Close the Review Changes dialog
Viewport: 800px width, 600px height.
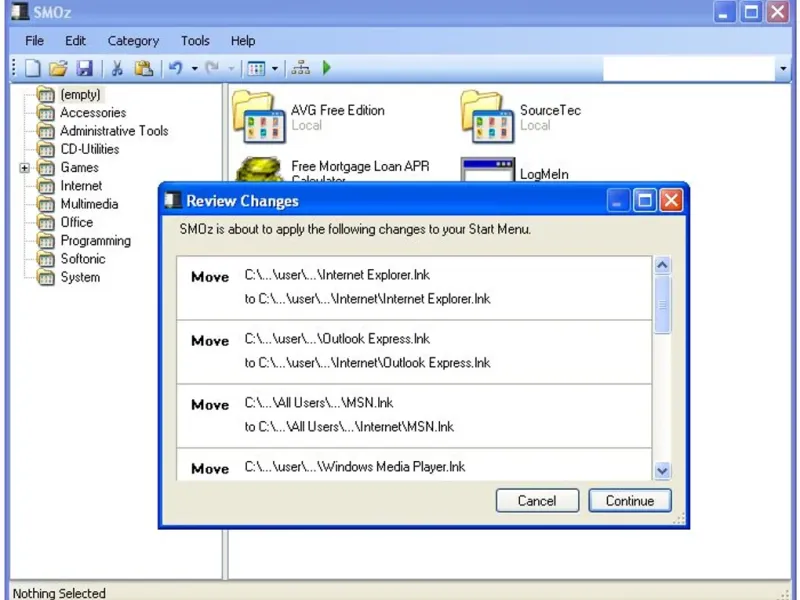tap(671, 201)
